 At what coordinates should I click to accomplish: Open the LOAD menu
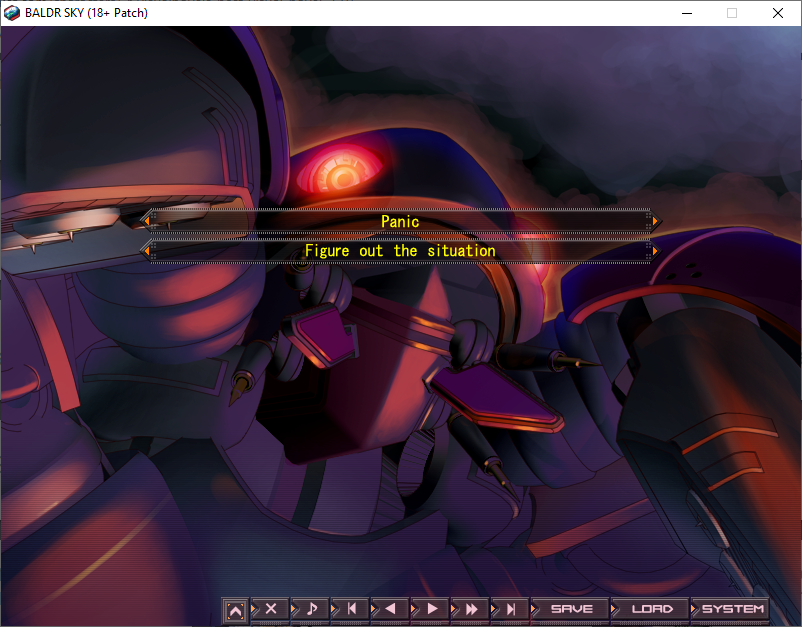click(652, 609)
